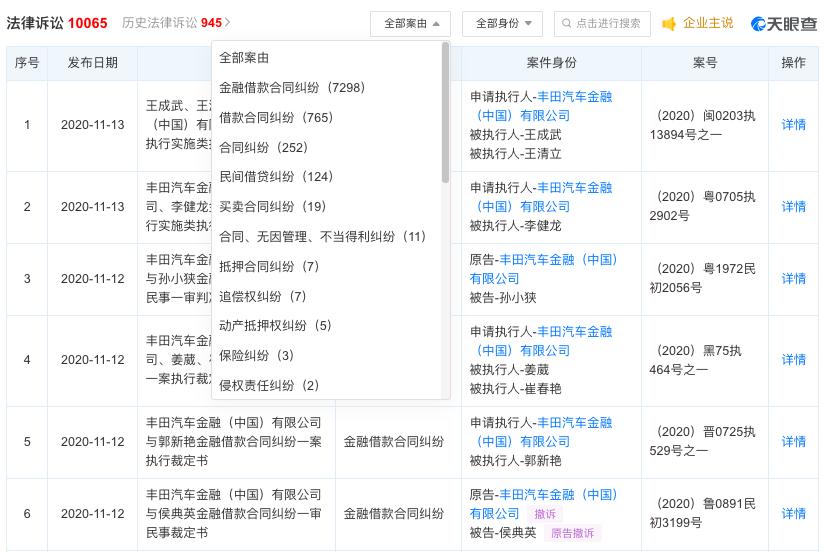This screenshot has width=826, height=552.
Task: Open 详情 for row 6
Action: coord(793,514)
